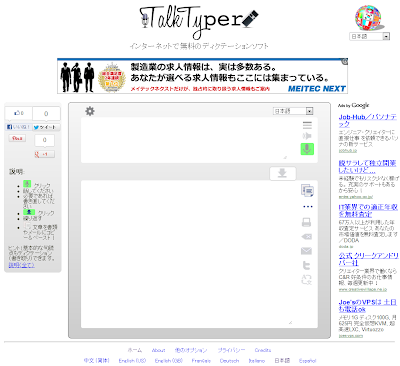Screen dimensions: 400x366
Task: Tweet the text using Twitter icon
Action: [306, 265]
